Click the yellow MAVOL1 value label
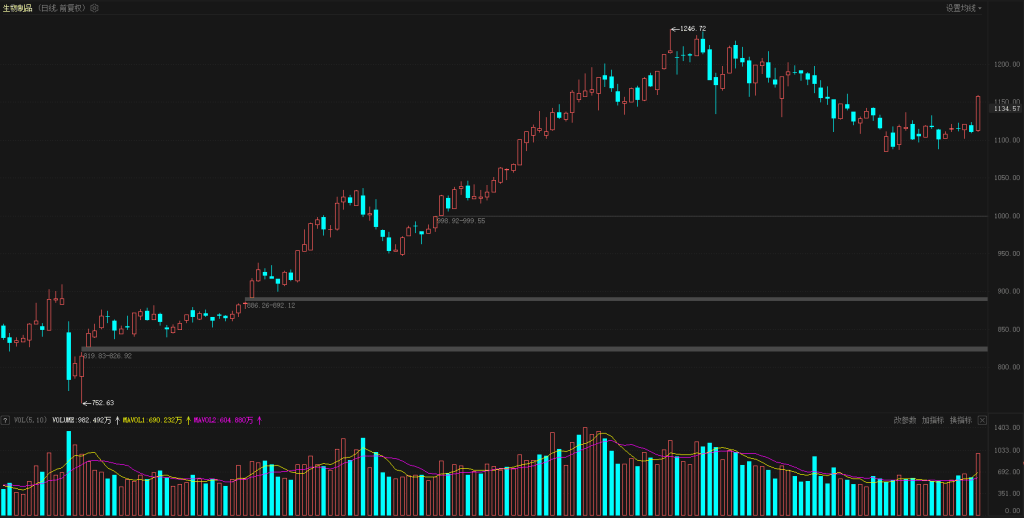This screenshot has width=1024, height=518. pyautogui.click(x=152, y=420)
